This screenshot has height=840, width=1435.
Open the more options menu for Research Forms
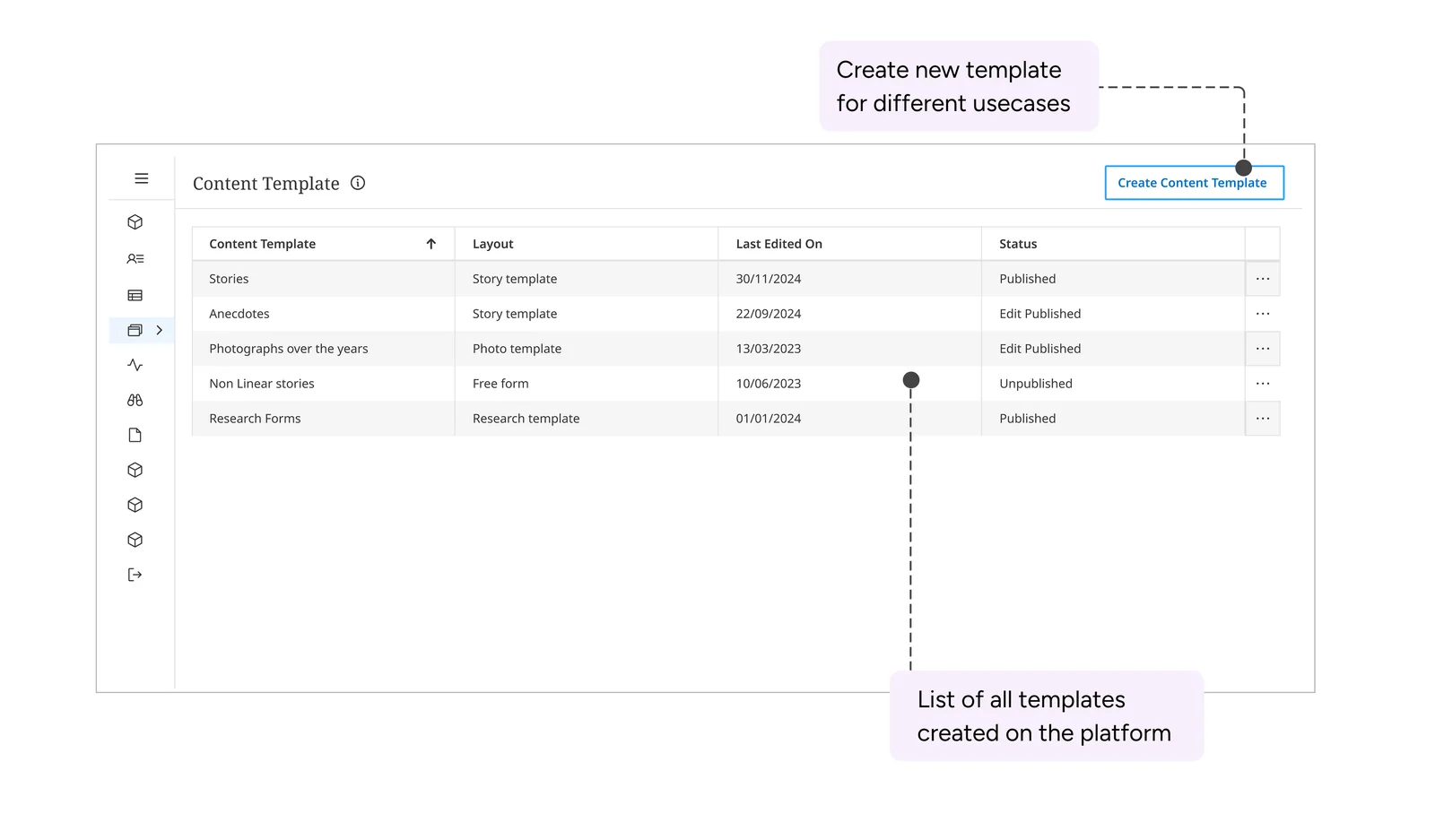tap(1263, 419)
